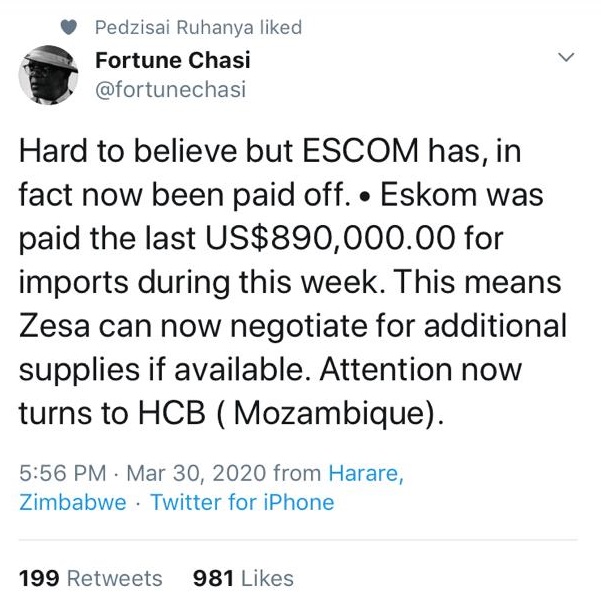Click 'Eskom was' after the bullet point
The image size is (601, 611).
coord(461,195)
